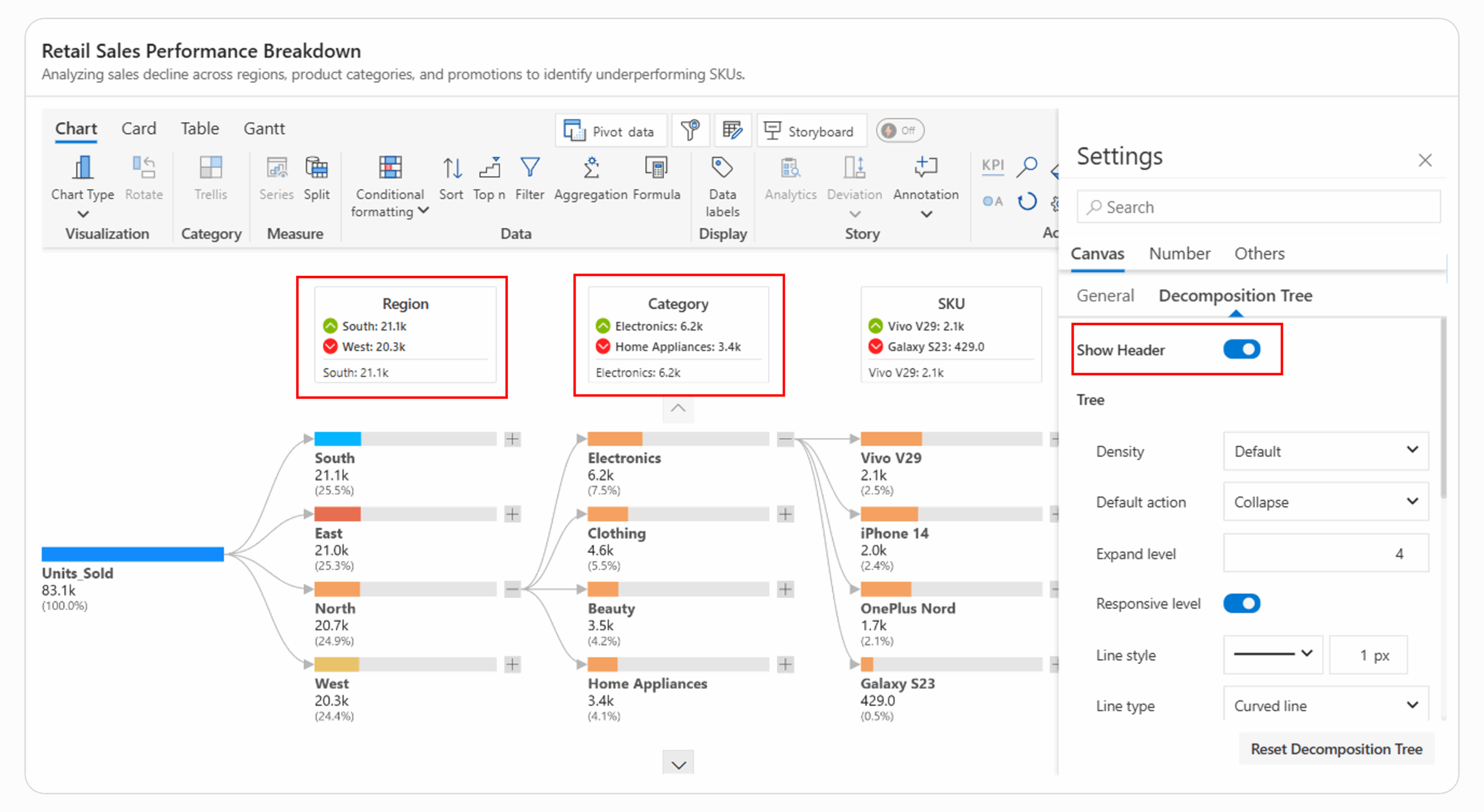Disable the Show Header toggle
Image resolution: width=1484 pixels, height=812 pixels.
[x=1242, y=349]
